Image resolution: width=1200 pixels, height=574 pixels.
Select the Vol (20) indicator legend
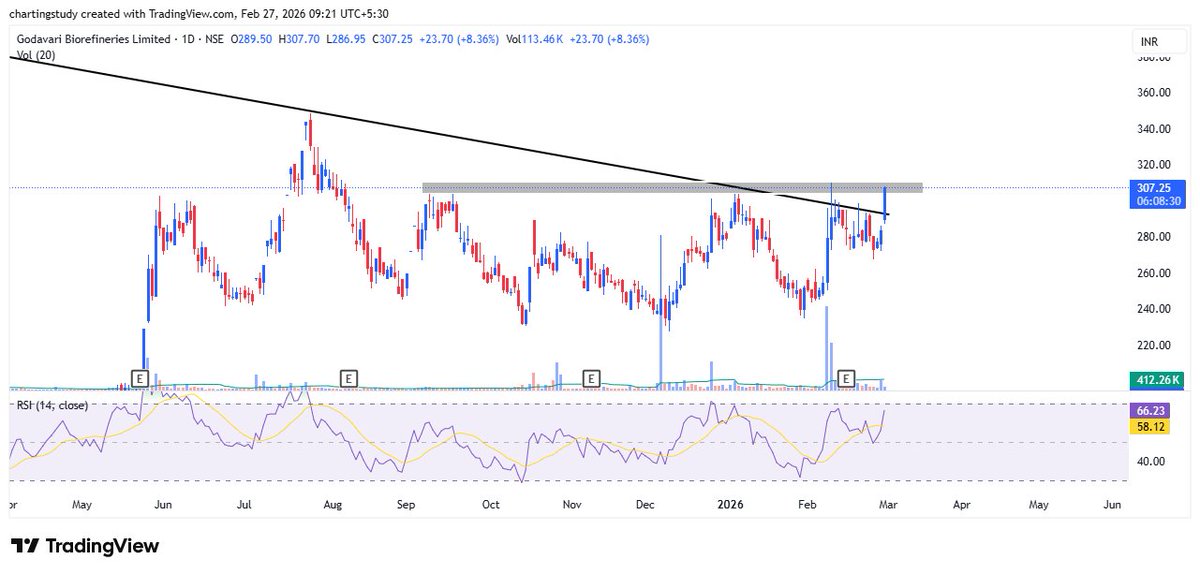pos(35,55)
